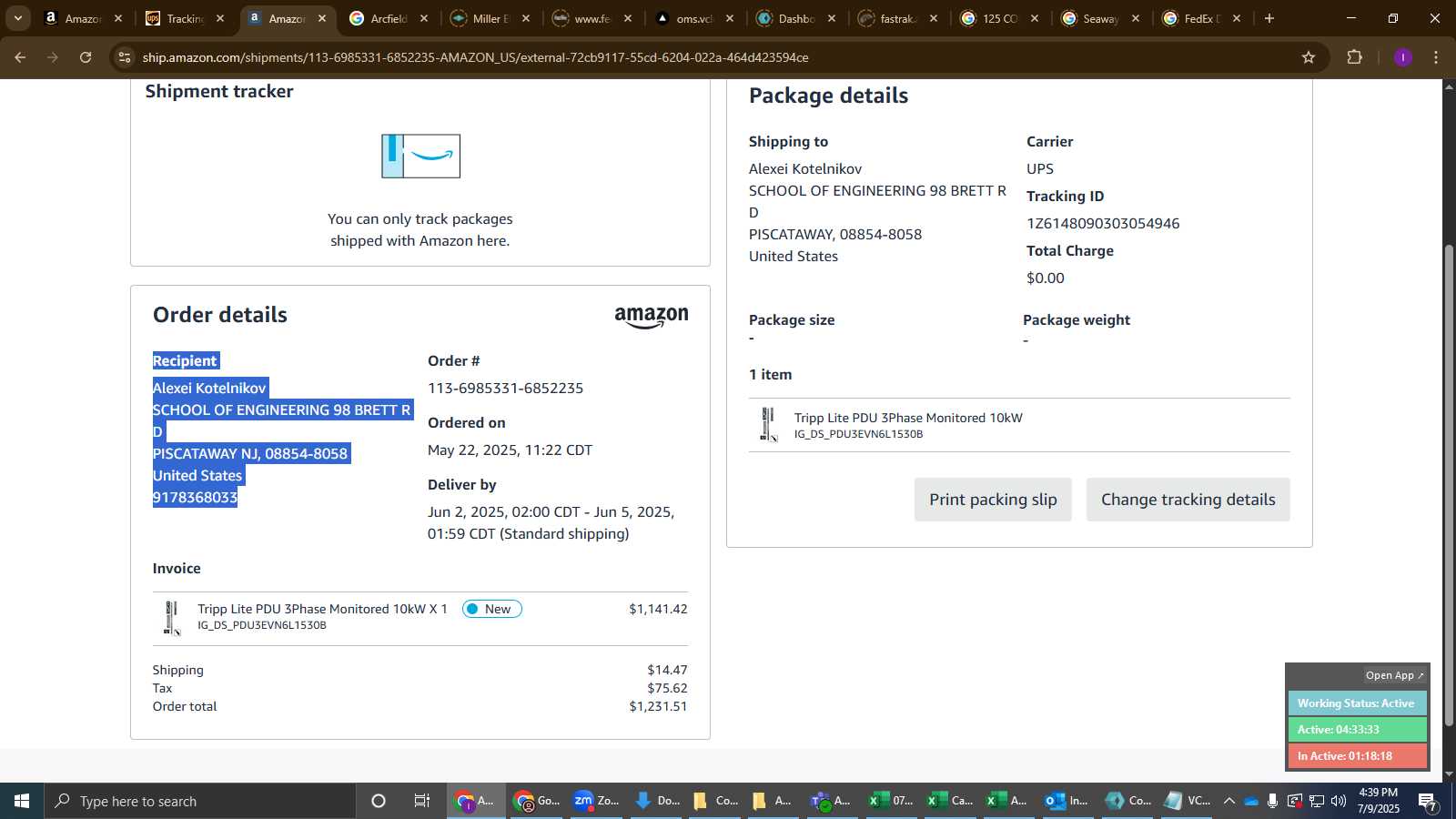Open a new browser tab
The image size is (1456, 819).
tap(1269, 18)
